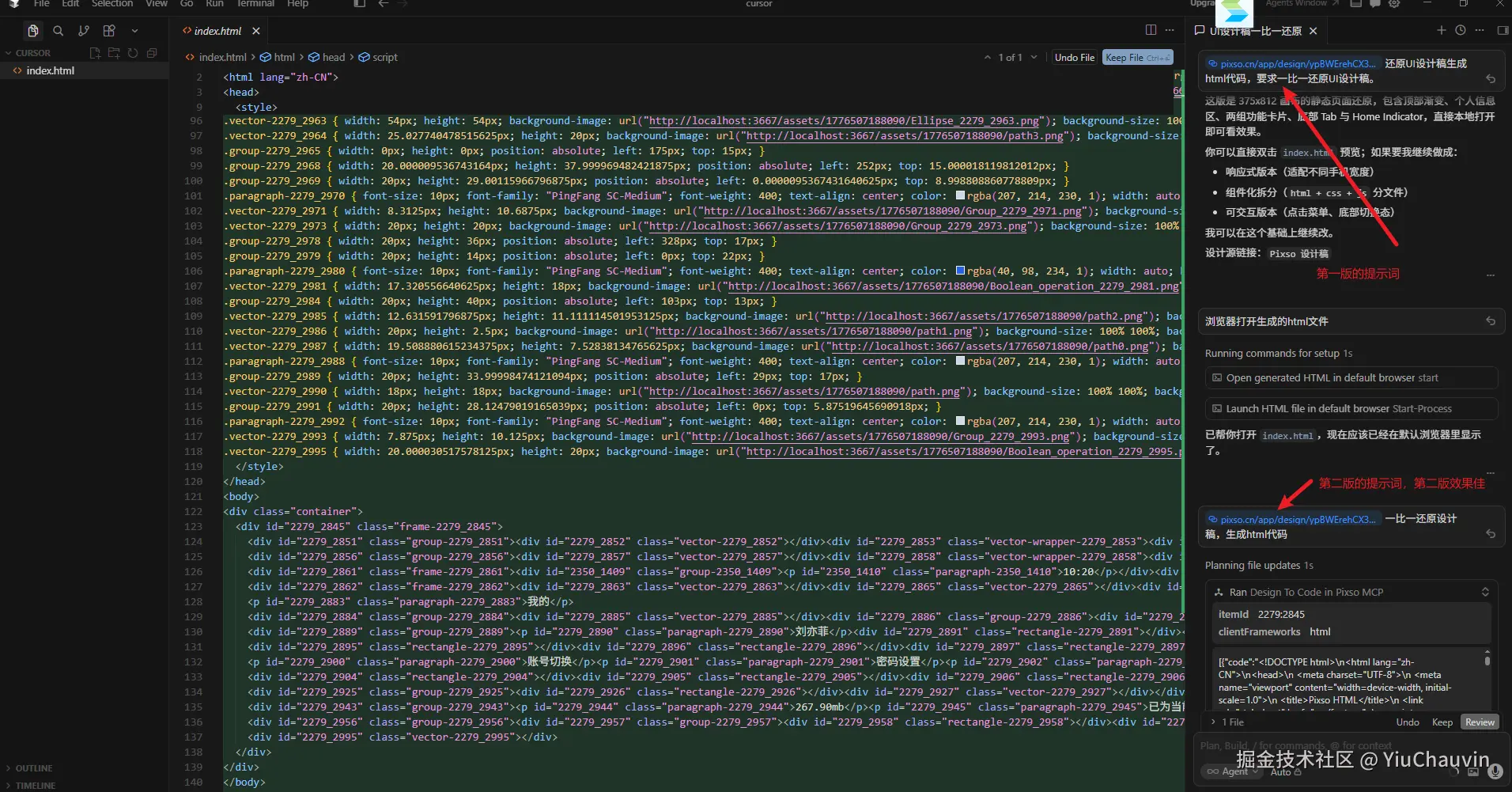Toggle the bottom panel layout icon
This screenshot has width=1512, height=792.
pyautogui.click(x=1355, y=4)
